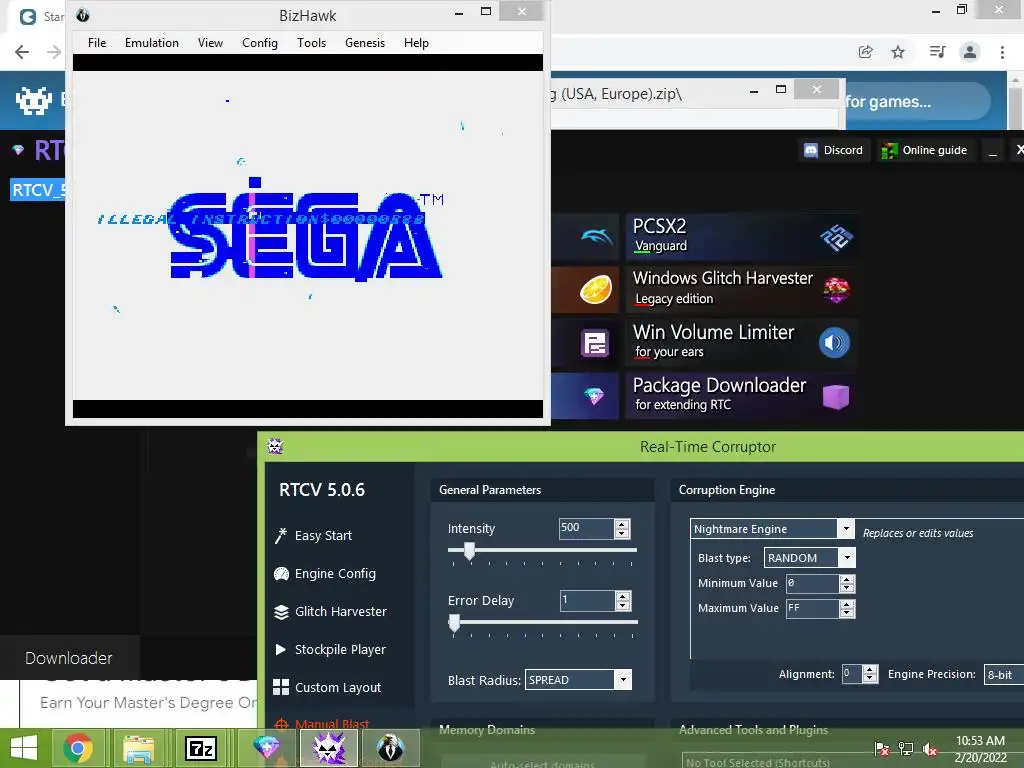Open Chrome from the taskbar
Screen dimensions: 1024x768
click(x=78, y=748)
